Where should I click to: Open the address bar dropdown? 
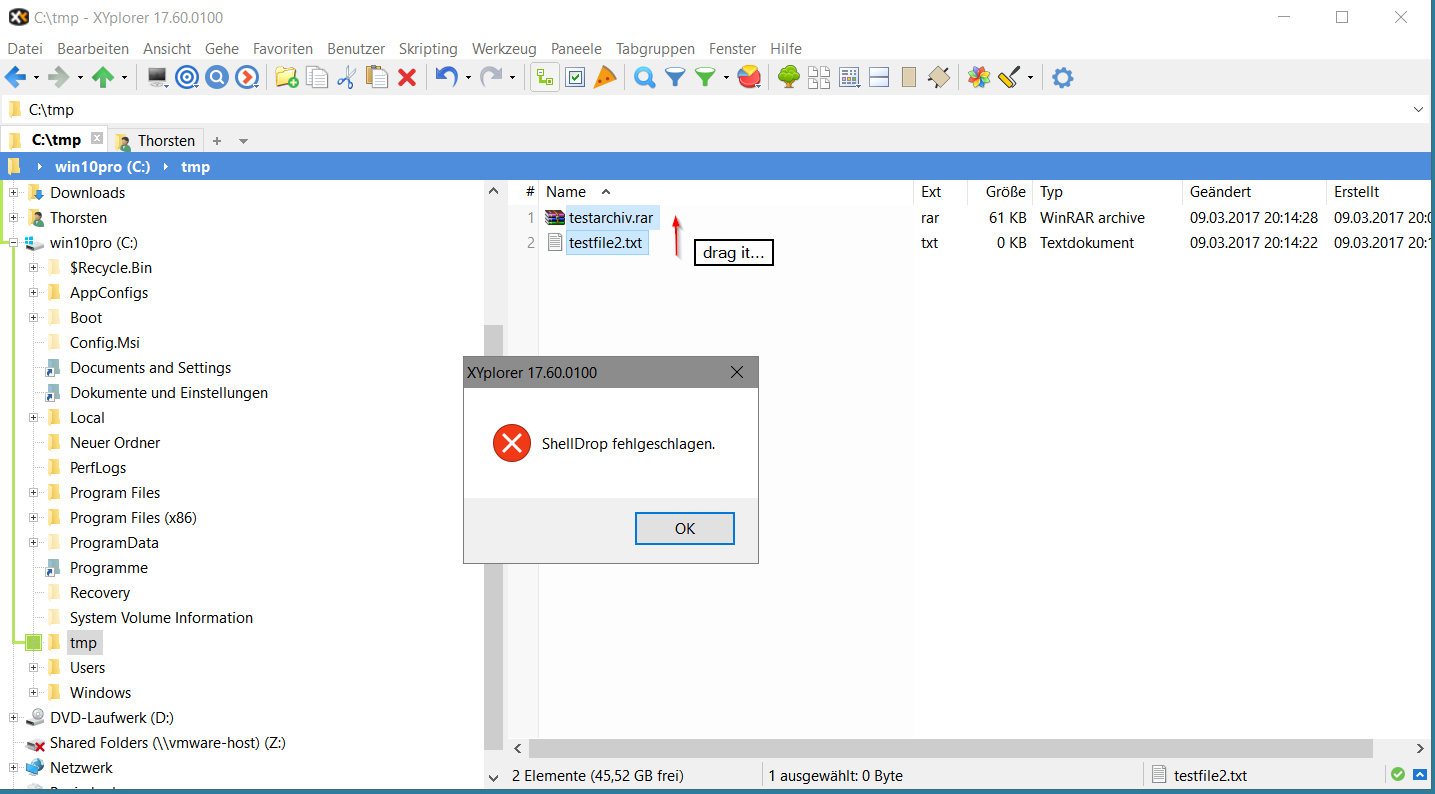[1419, 109]
